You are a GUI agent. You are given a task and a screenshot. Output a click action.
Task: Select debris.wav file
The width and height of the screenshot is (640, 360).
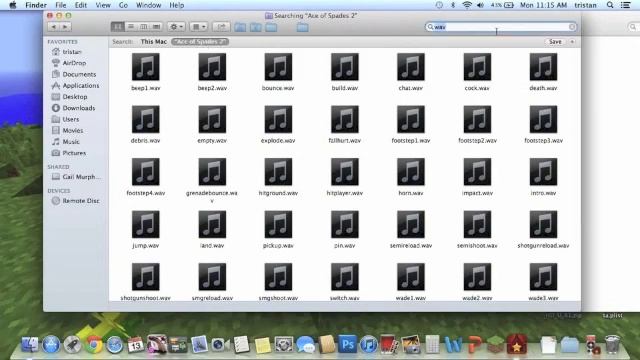tap(146, 120)
